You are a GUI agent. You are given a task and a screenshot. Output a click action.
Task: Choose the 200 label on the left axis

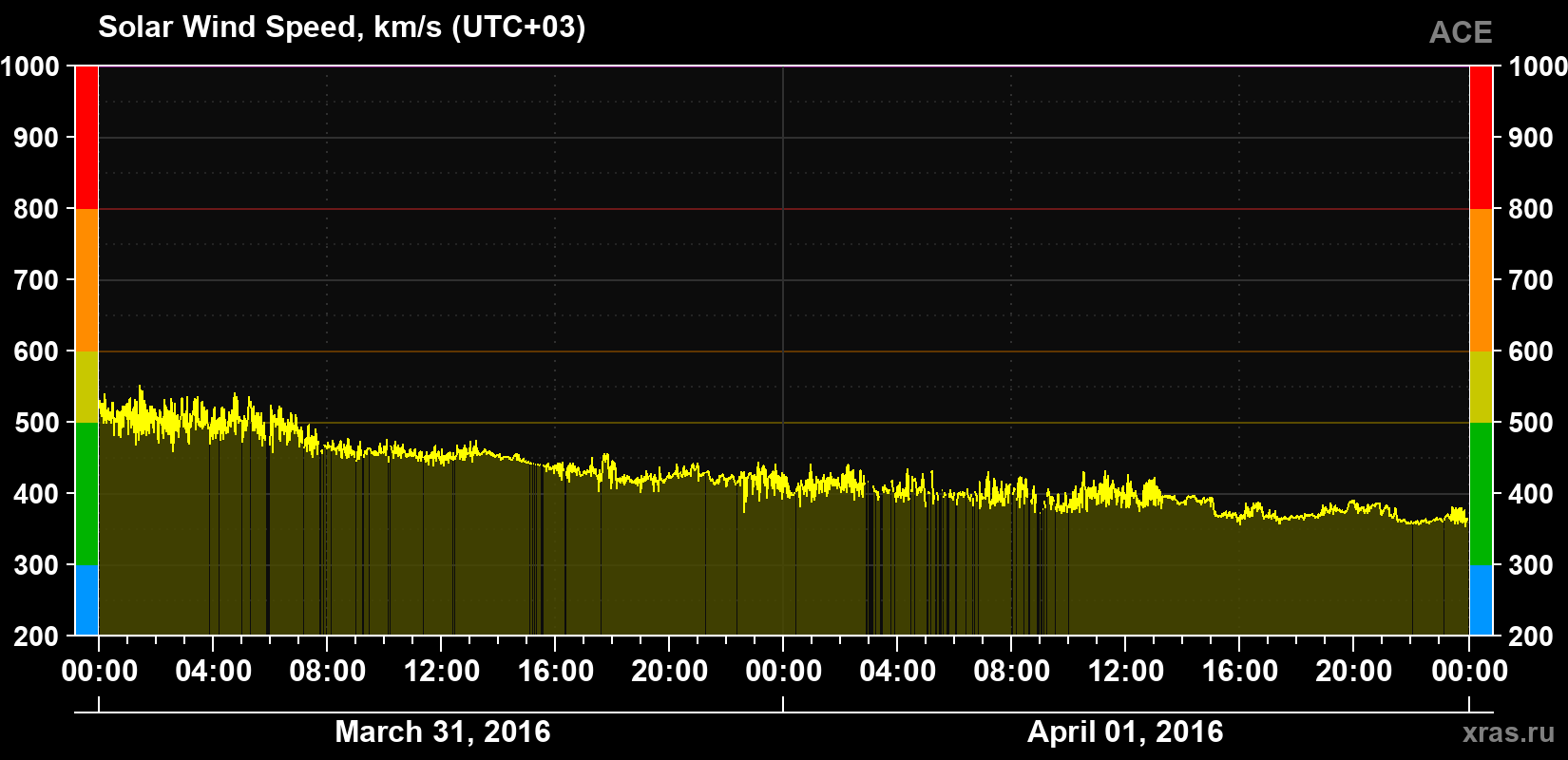tap(36, 636)
